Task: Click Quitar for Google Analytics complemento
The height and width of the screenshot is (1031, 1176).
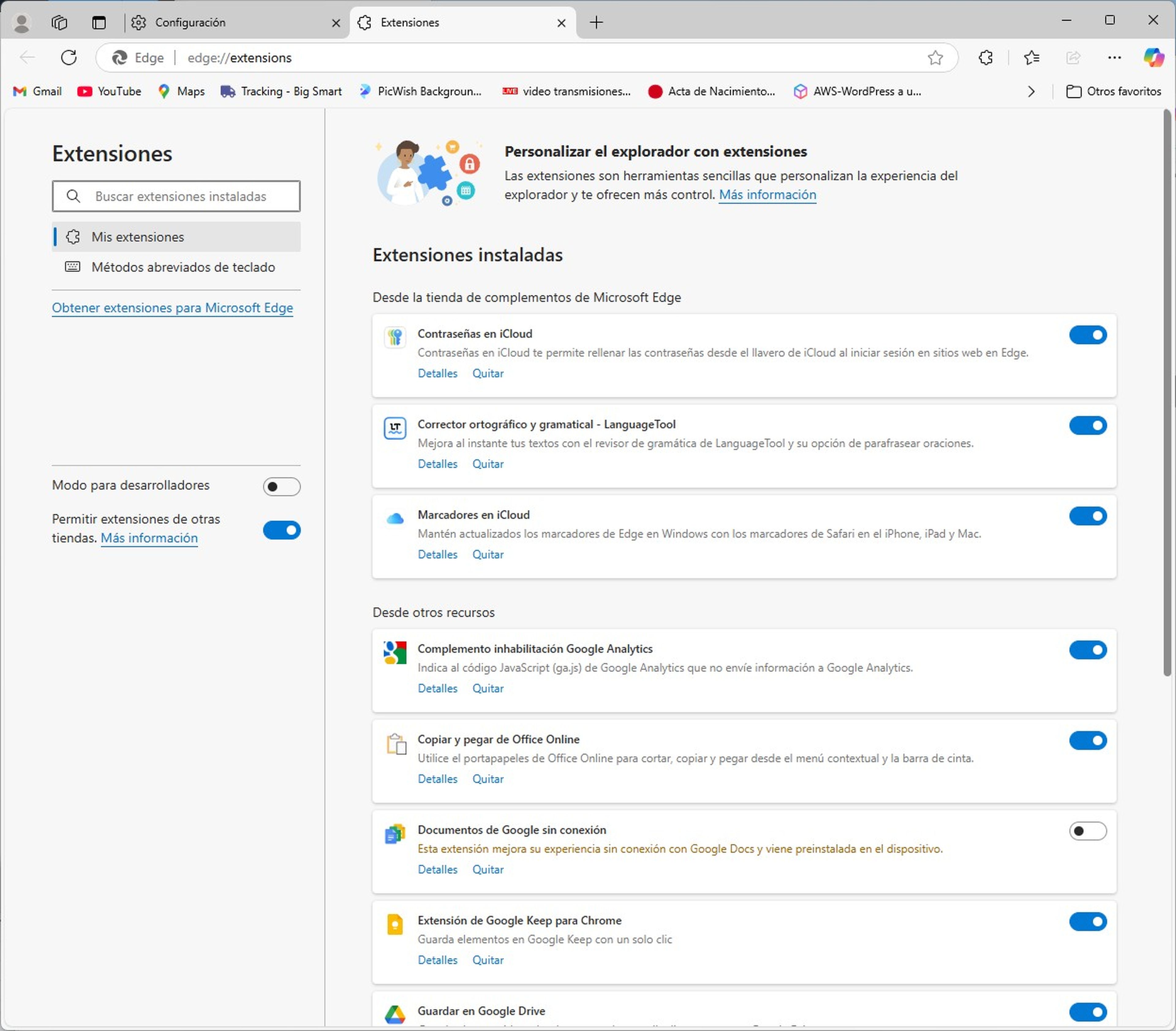Action: pyautogui.click(x=488, y=689)
